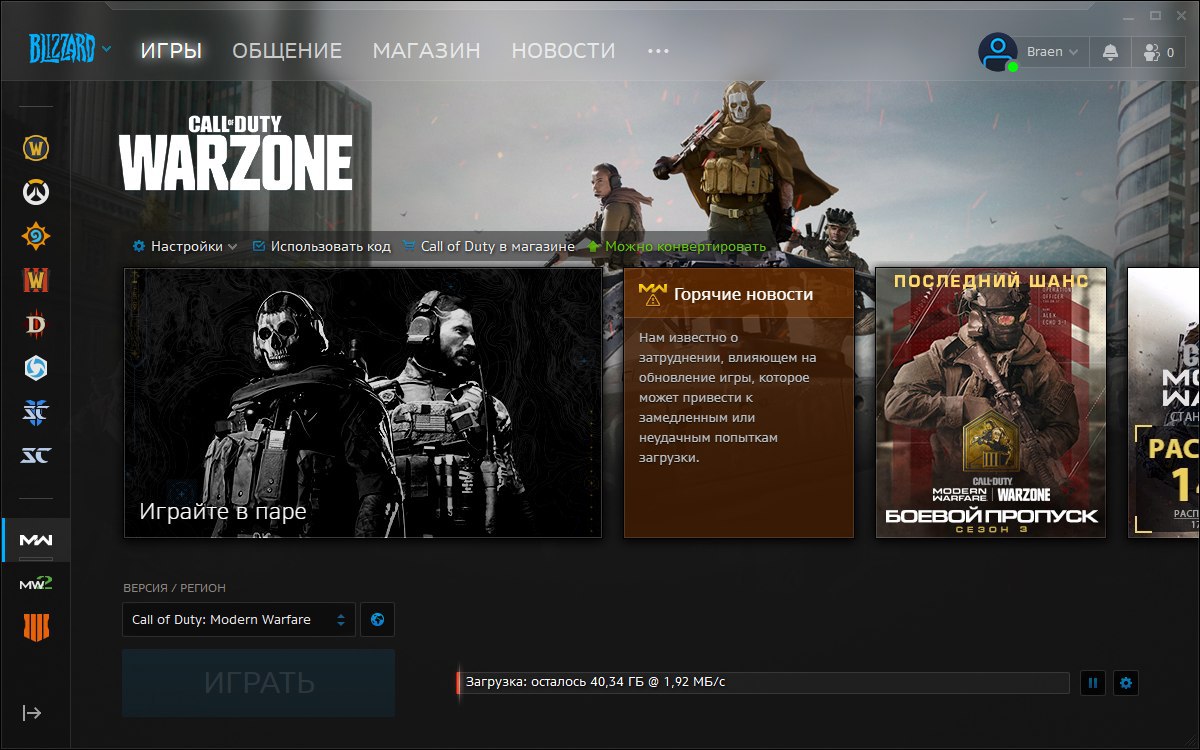This screenshot has height=750, width=1200.
Task: Pause the download
Action: coord(1093,683)
